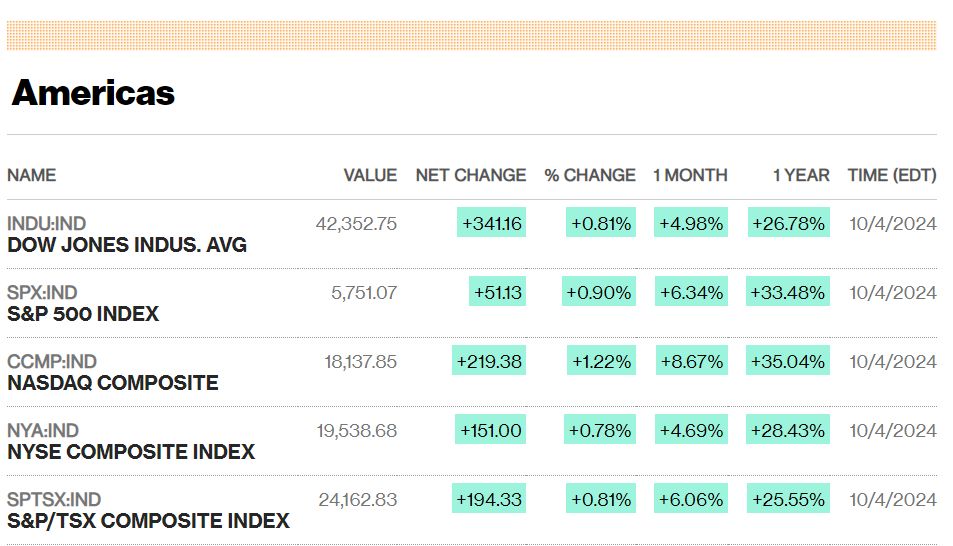Click the +0.90% percent change cell
The image size is (953, 546).
599,292
